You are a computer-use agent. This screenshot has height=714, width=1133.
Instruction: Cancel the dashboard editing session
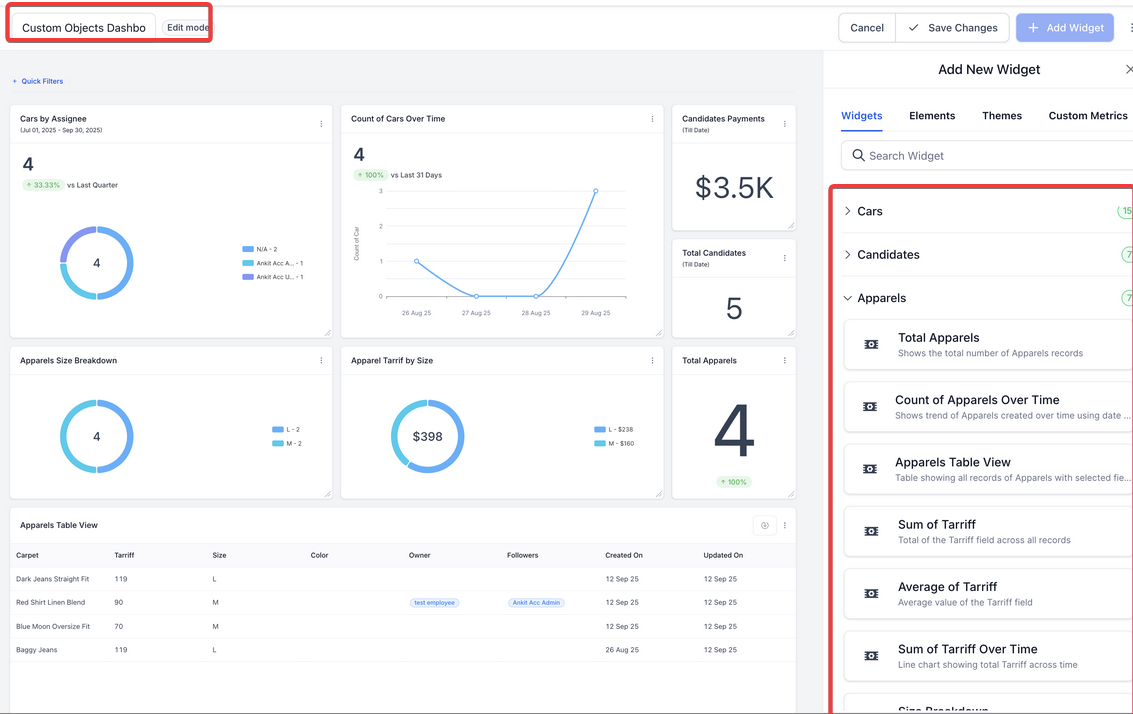pyautogui.click(x=866, y=27)
